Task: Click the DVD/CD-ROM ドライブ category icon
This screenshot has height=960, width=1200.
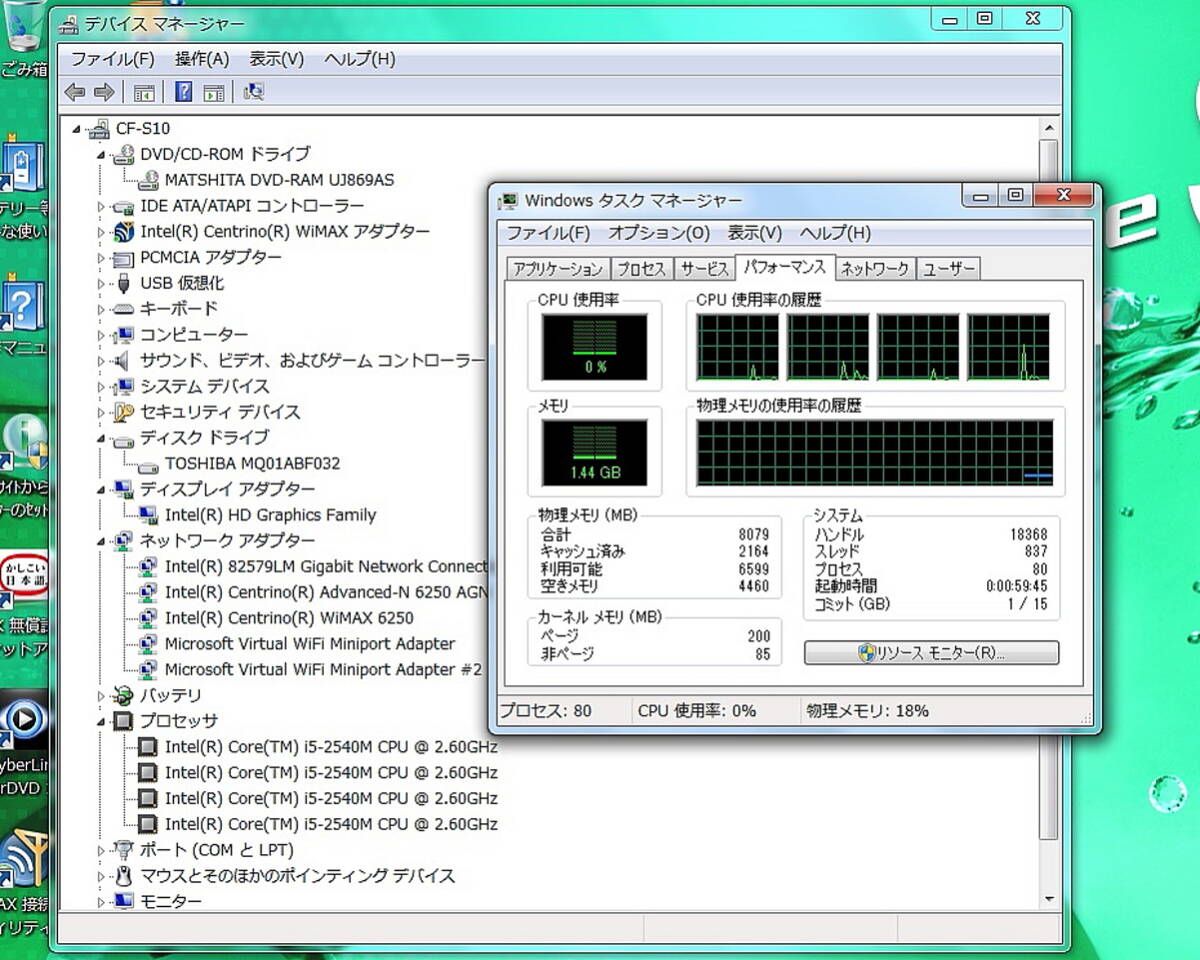Action: (x=124, y=154)
